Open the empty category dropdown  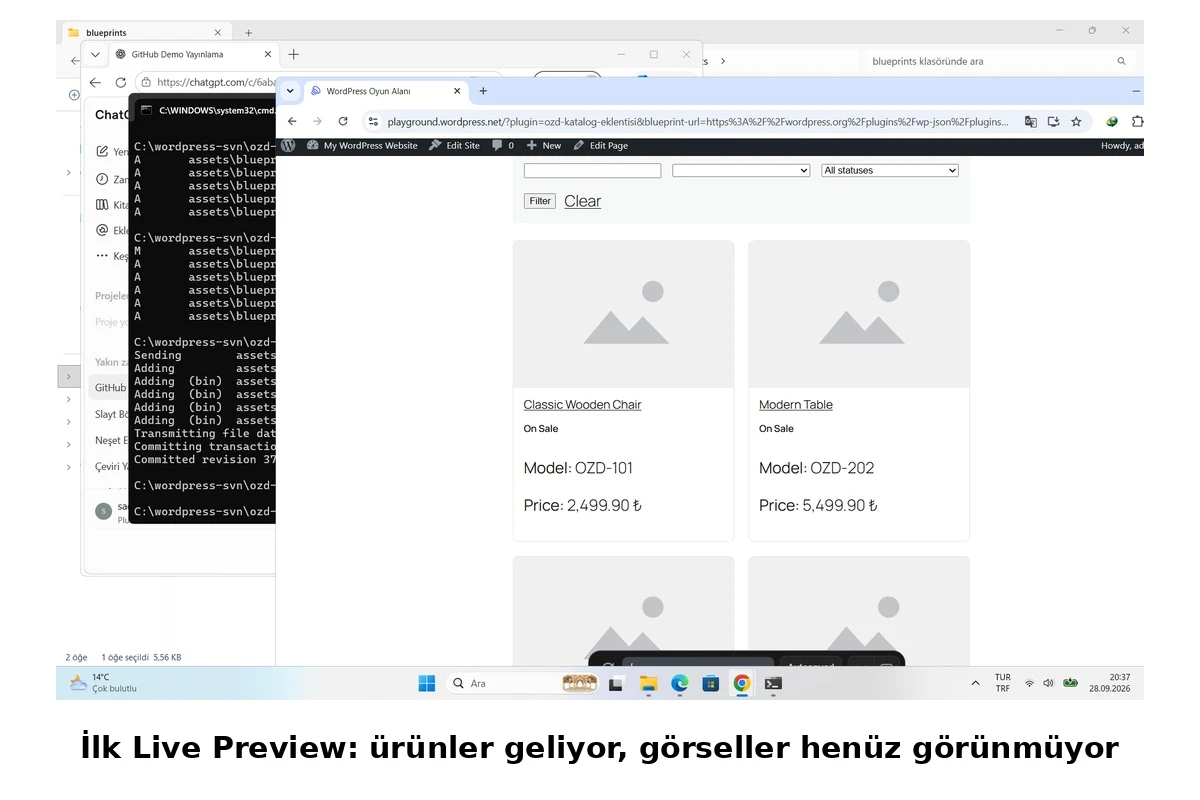click(x=741, y=171)
